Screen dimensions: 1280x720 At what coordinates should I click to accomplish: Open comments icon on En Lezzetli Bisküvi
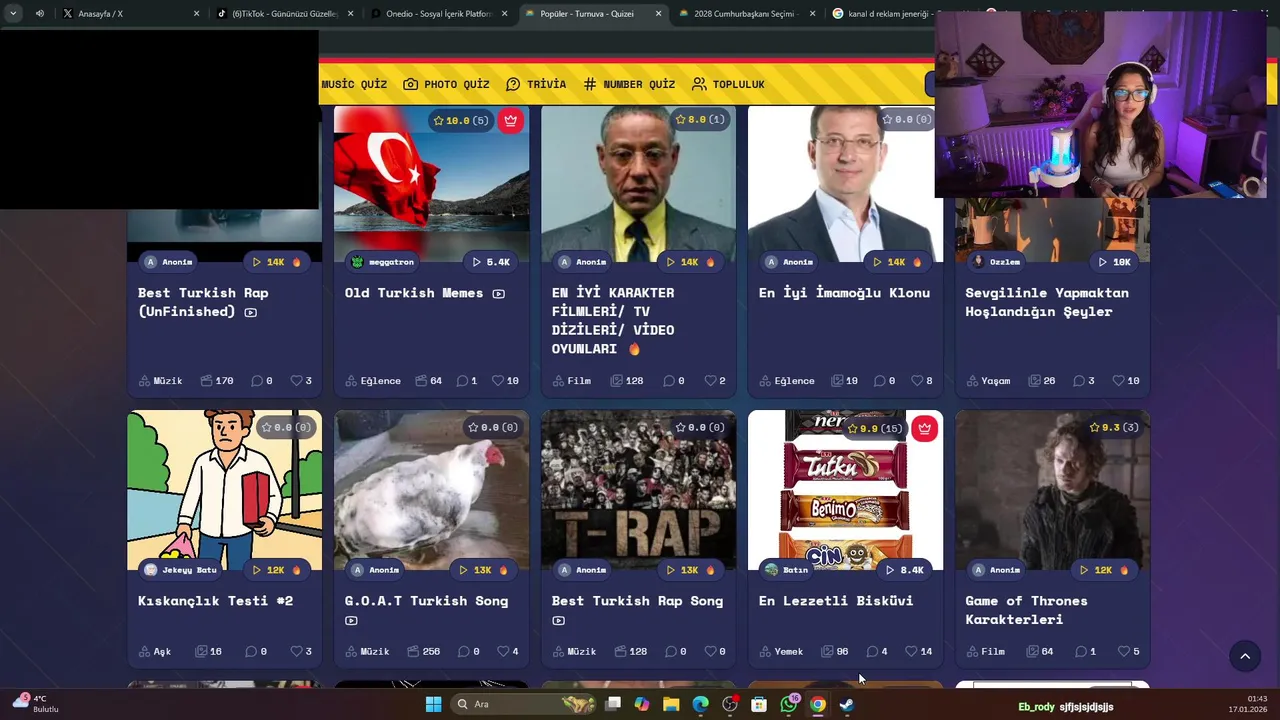click(x=873, y=652)
